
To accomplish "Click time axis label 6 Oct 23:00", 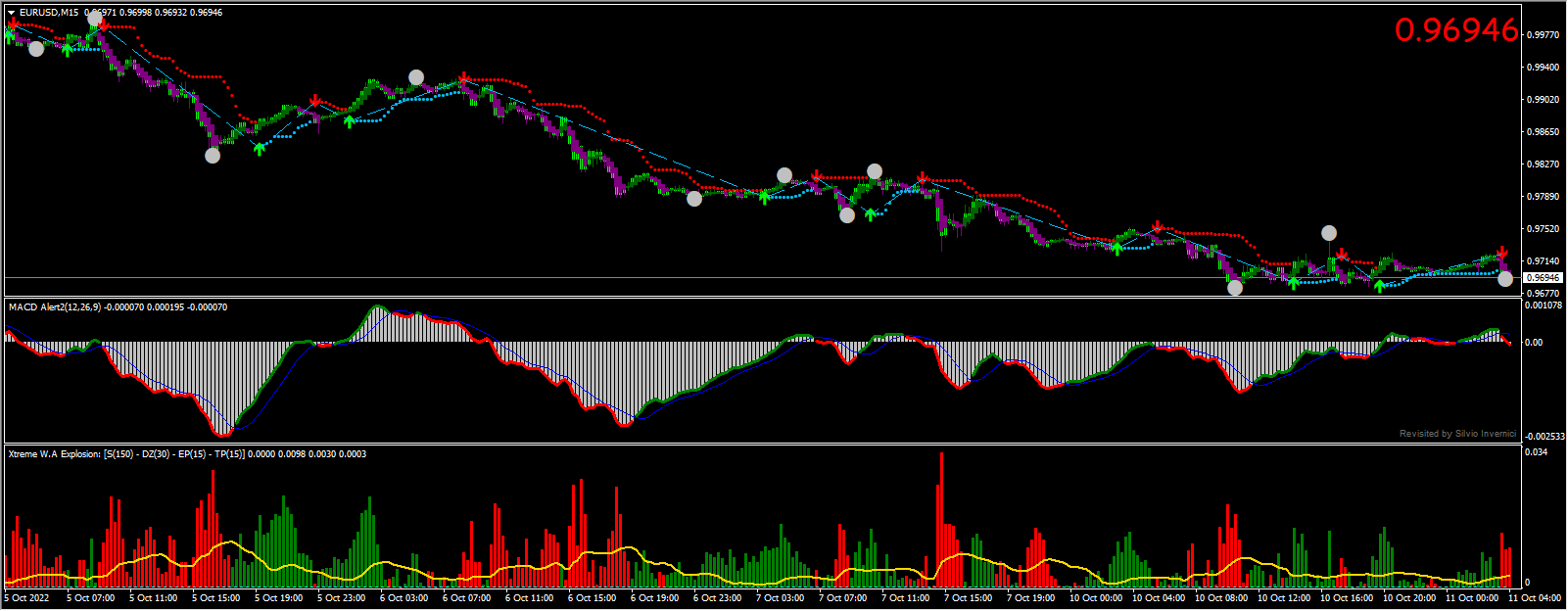I will 717,597.
